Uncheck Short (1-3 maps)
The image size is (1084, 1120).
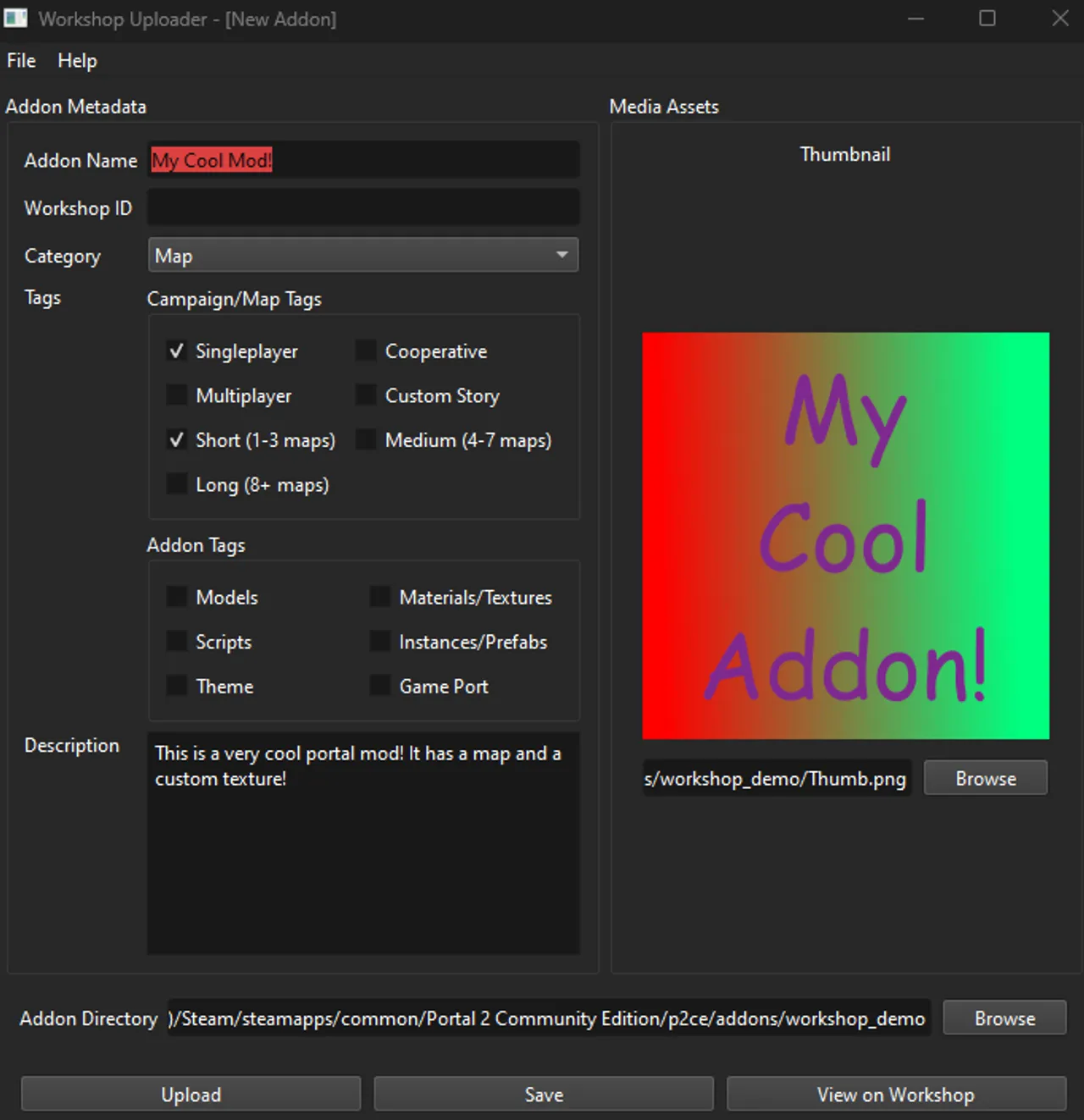click(x=176, y=439)
